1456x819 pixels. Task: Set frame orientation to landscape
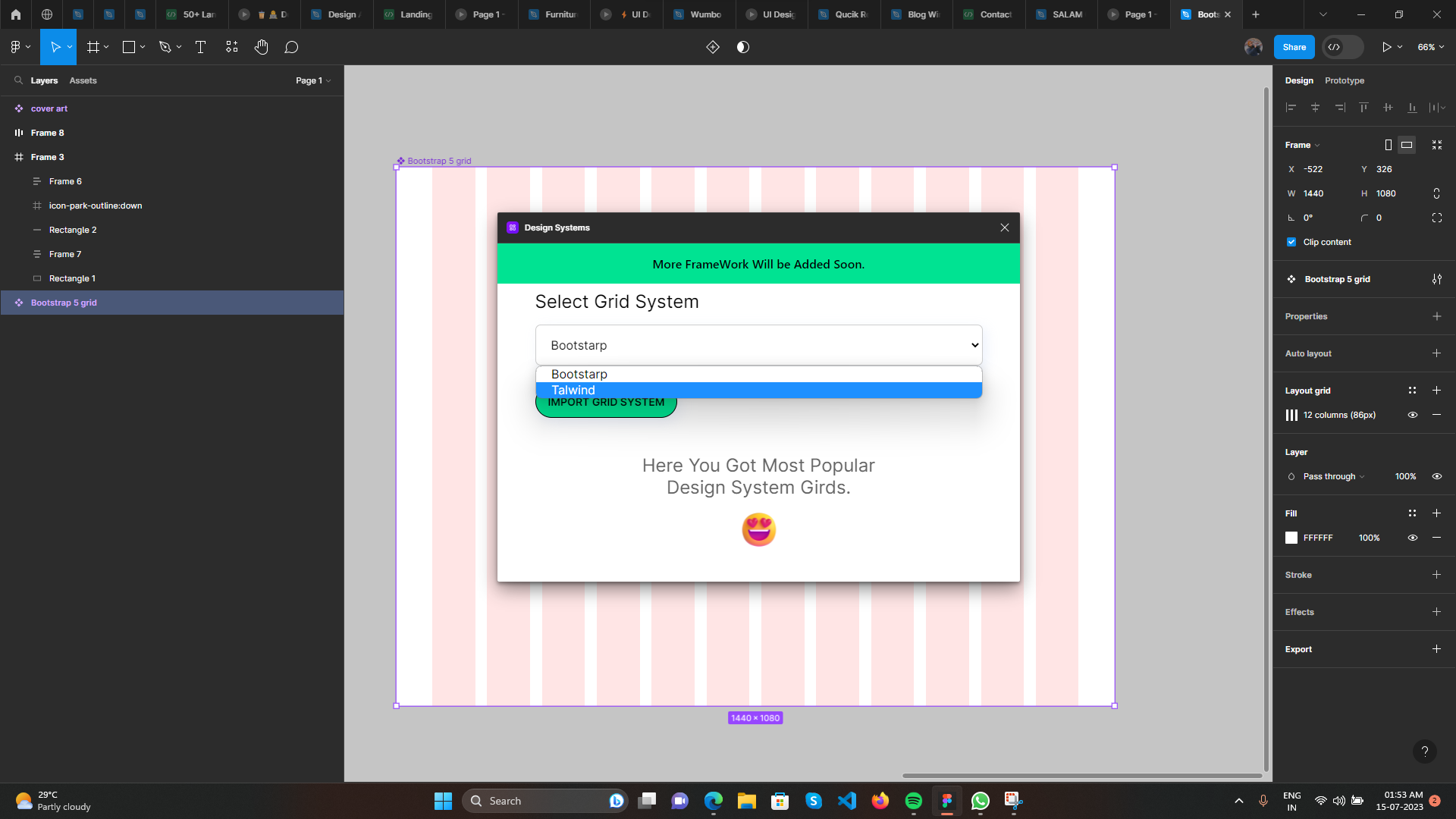[1407, 145]
